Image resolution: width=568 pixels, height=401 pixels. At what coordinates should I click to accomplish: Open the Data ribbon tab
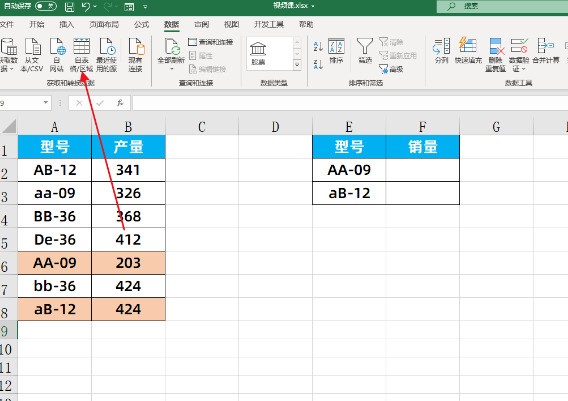pyautogui.click(x=171, y=24)
